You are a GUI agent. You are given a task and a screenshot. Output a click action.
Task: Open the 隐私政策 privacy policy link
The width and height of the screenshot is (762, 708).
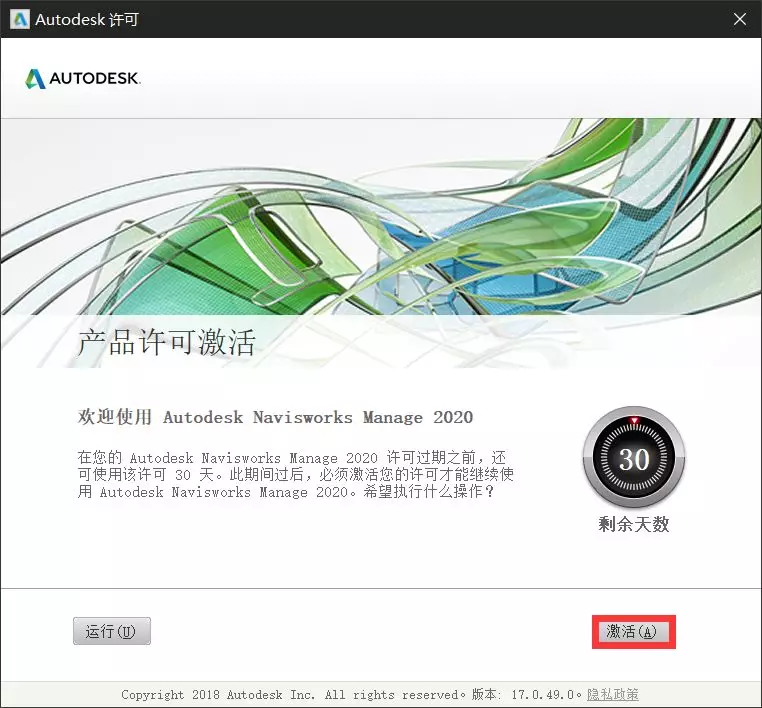click(x=612, y=694)
